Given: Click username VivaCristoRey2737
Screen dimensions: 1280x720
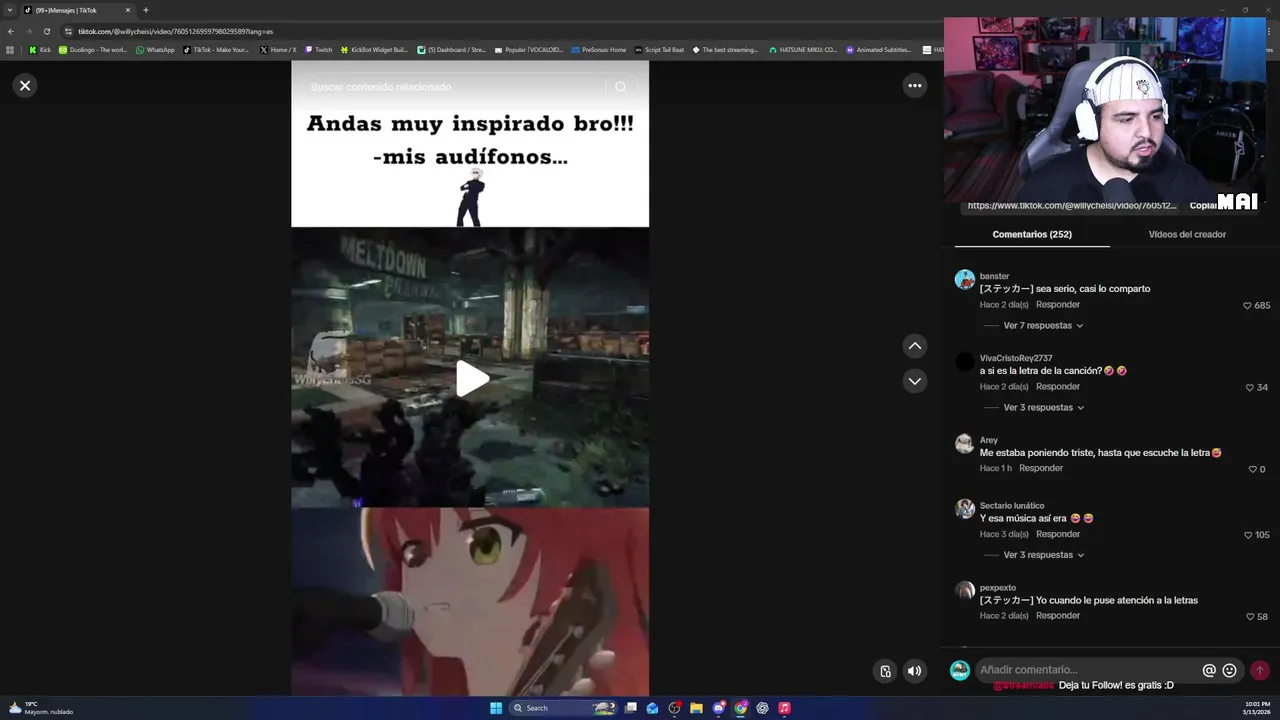Looking at the screenshot, I should pos(1016,358).
